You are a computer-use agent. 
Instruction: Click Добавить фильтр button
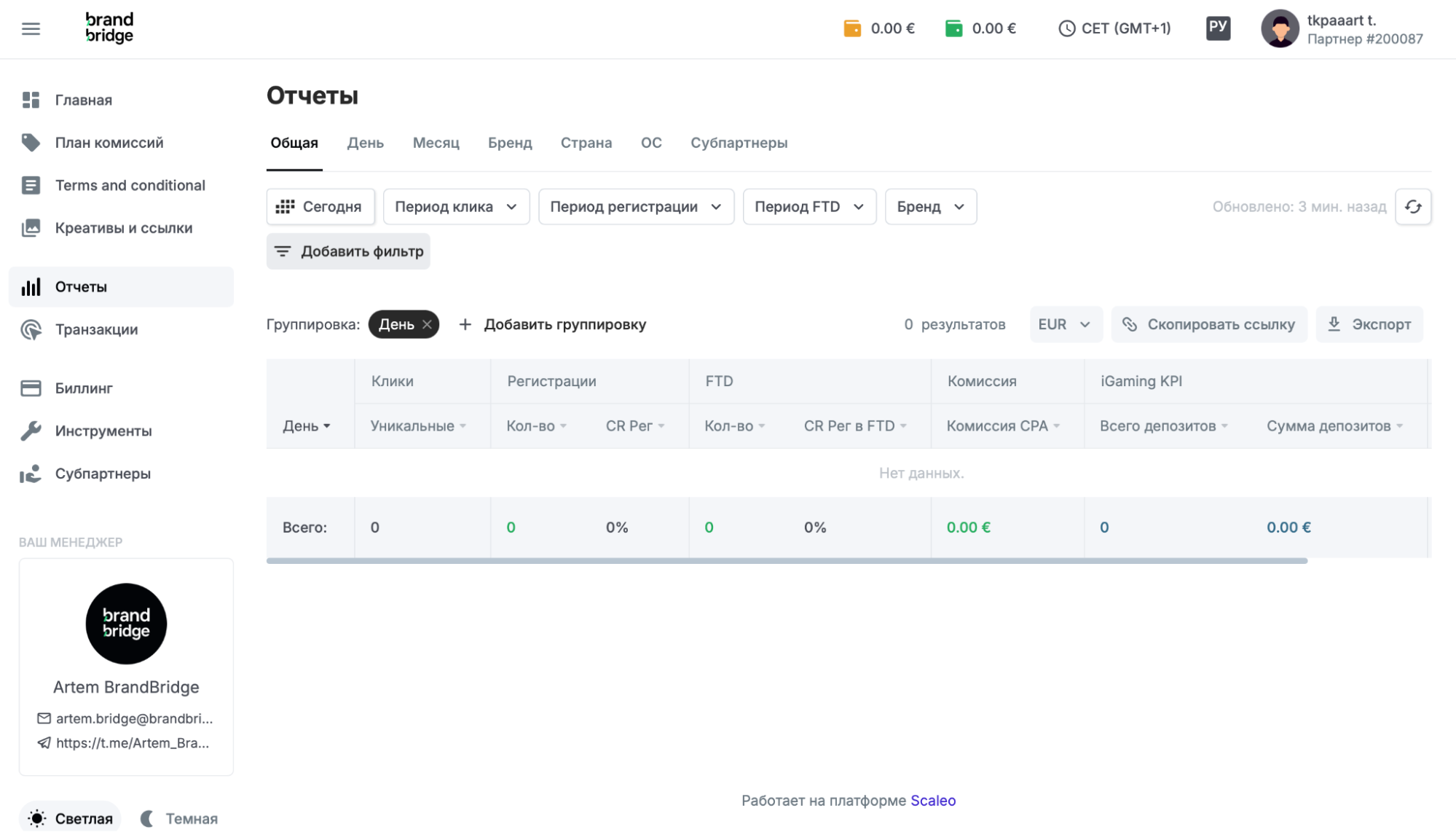(348, 251)
